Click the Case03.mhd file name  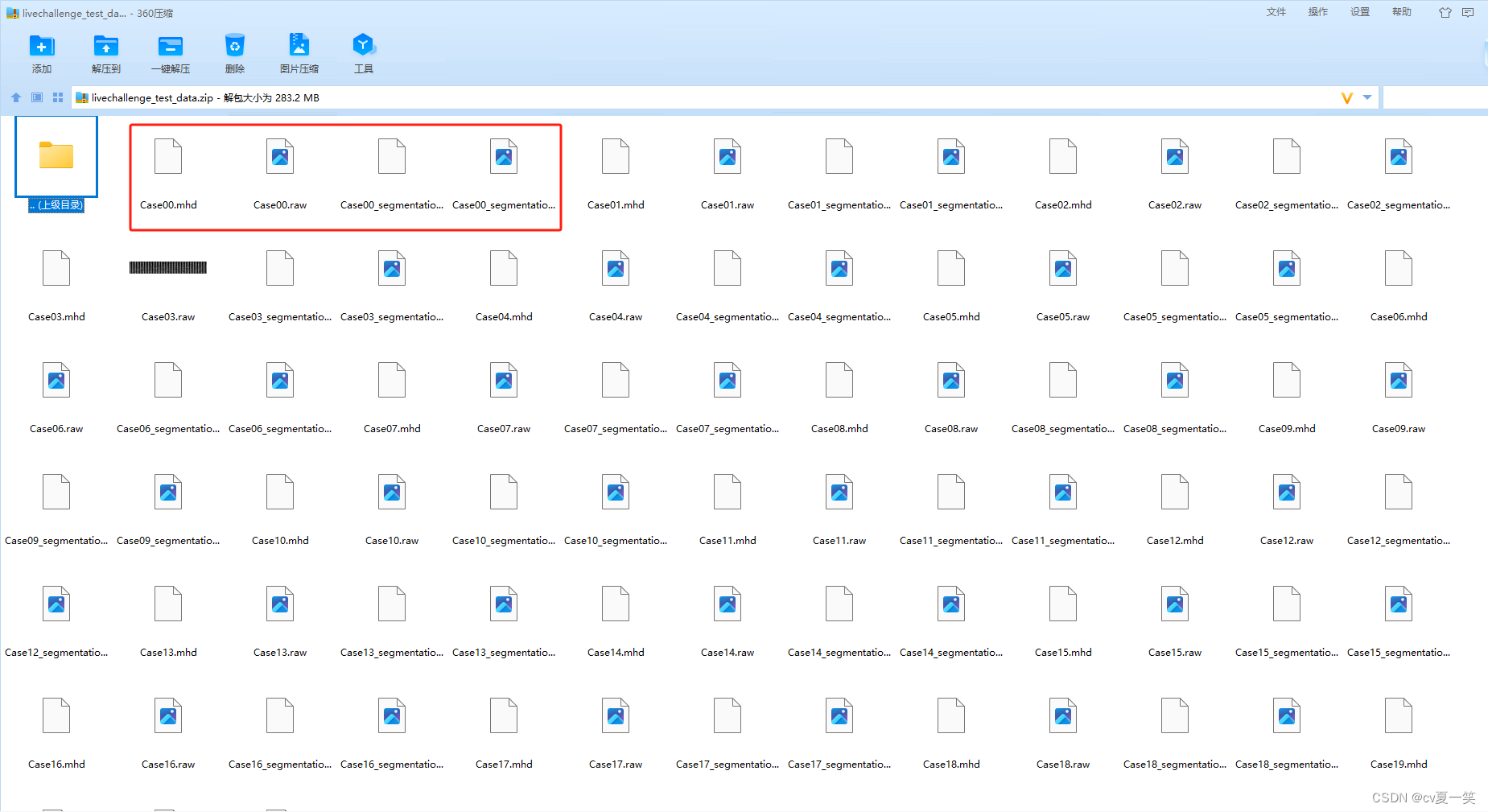[56, 317]
